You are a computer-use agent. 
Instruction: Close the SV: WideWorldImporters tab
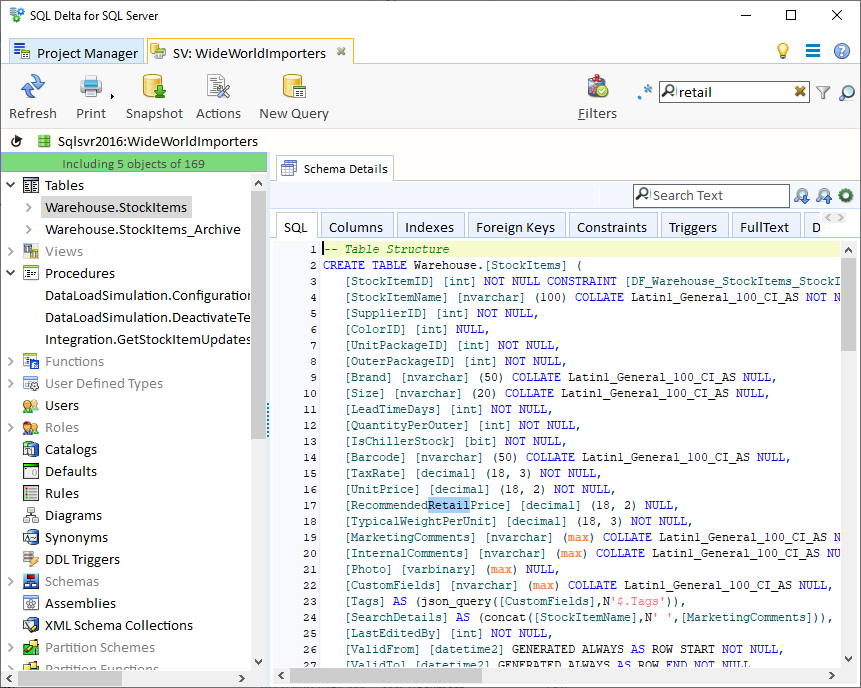click(x=341, y=52)
